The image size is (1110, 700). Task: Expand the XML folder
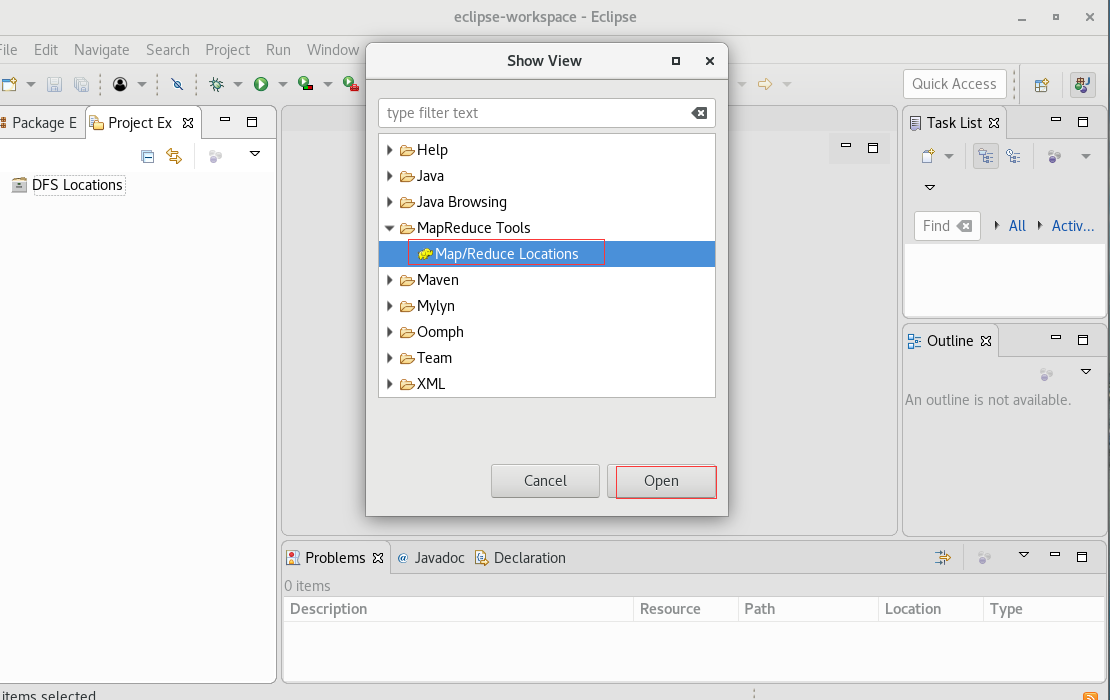click(389, 384)
